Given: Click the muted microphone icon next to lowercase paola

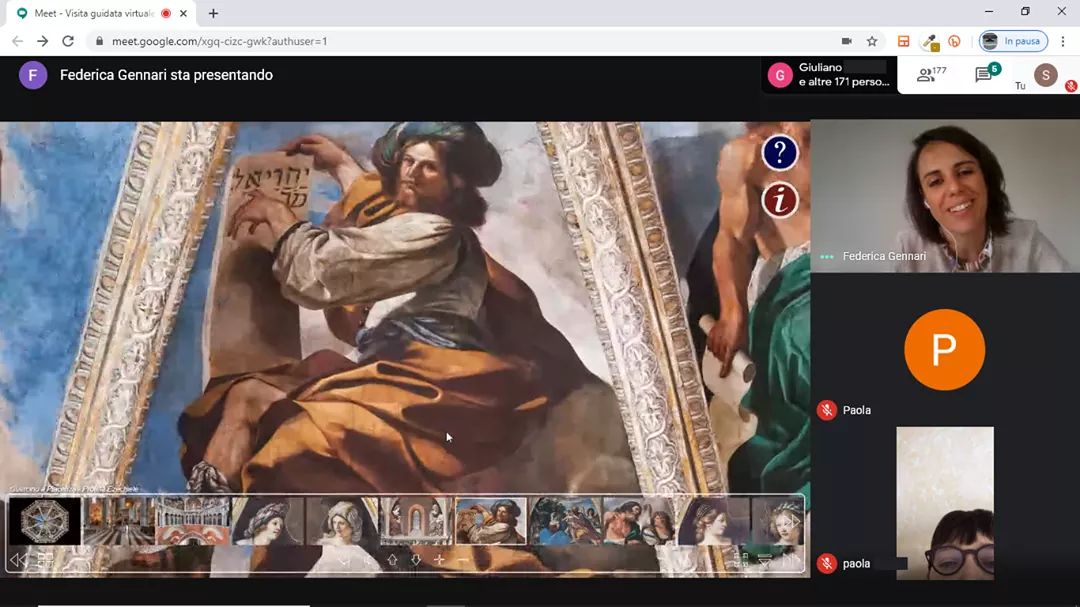Looking at the screenshot, I should [x=827, y=564].
